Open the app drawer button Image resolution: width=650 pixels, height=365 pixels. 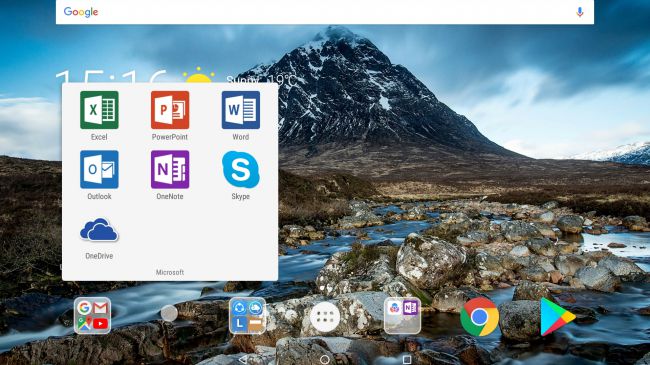point(325,317)
